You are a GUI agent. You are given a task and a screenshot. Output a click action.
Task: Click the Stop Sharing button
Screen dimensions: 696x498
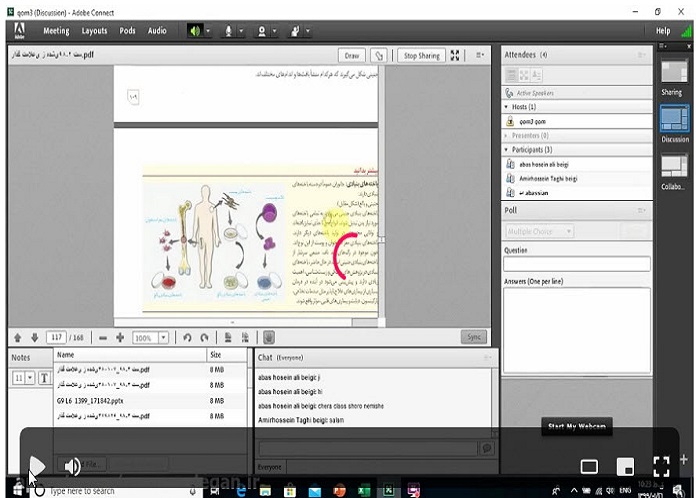point(421,56)
